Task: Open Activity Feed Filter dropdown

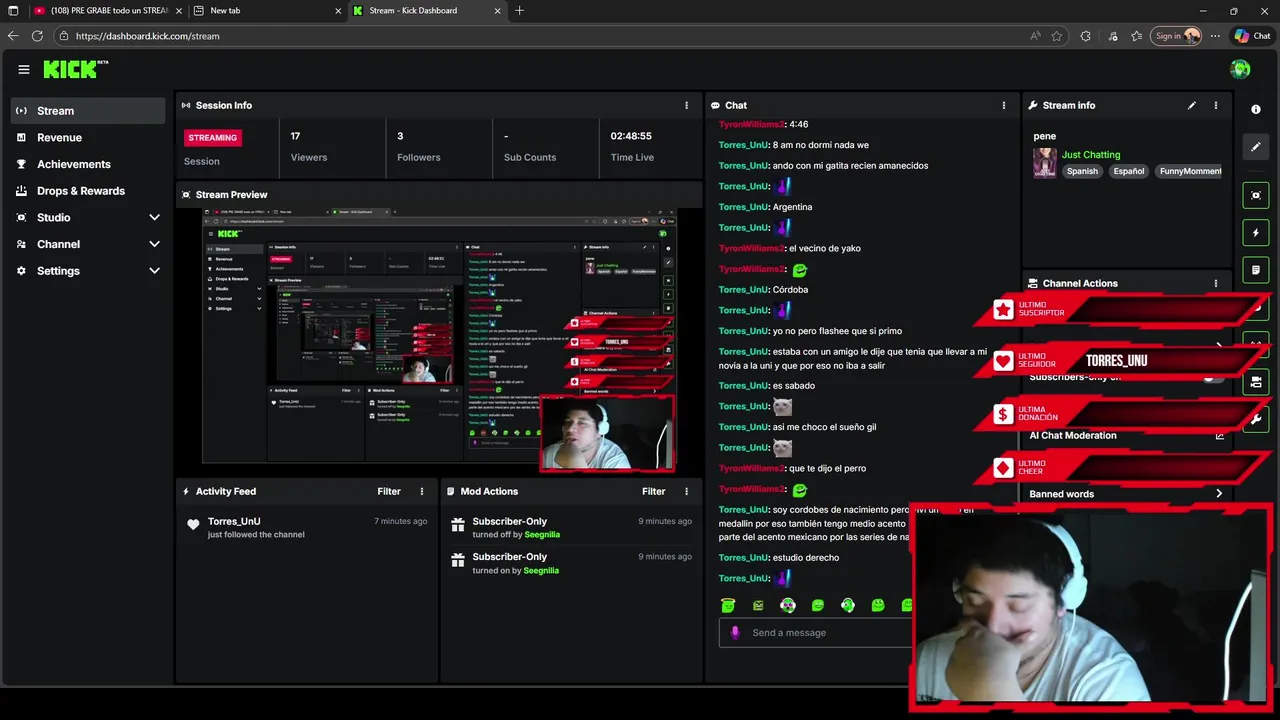Action: (389, 491)
